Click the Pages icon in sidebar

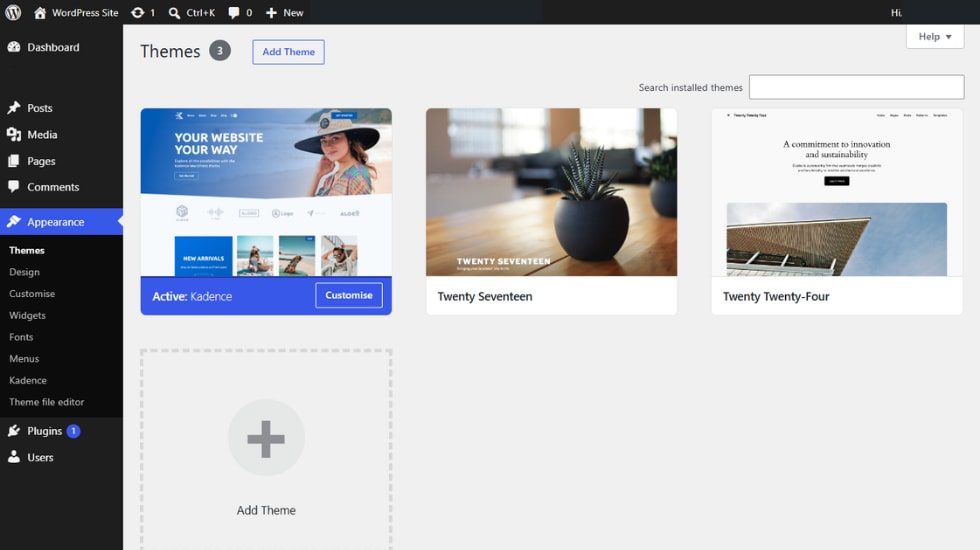(14, 161)
